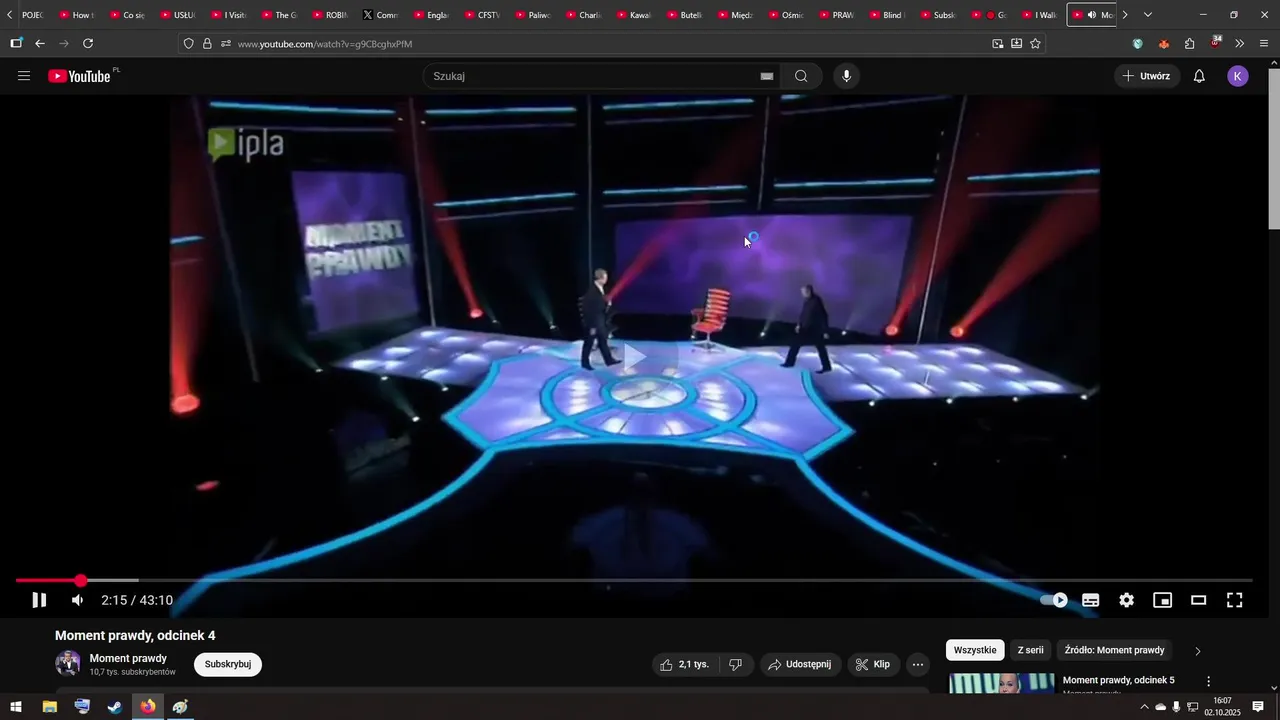Click the Subskrybuj button
This screenshot has height=720, width=1280.
pos(228,664)
